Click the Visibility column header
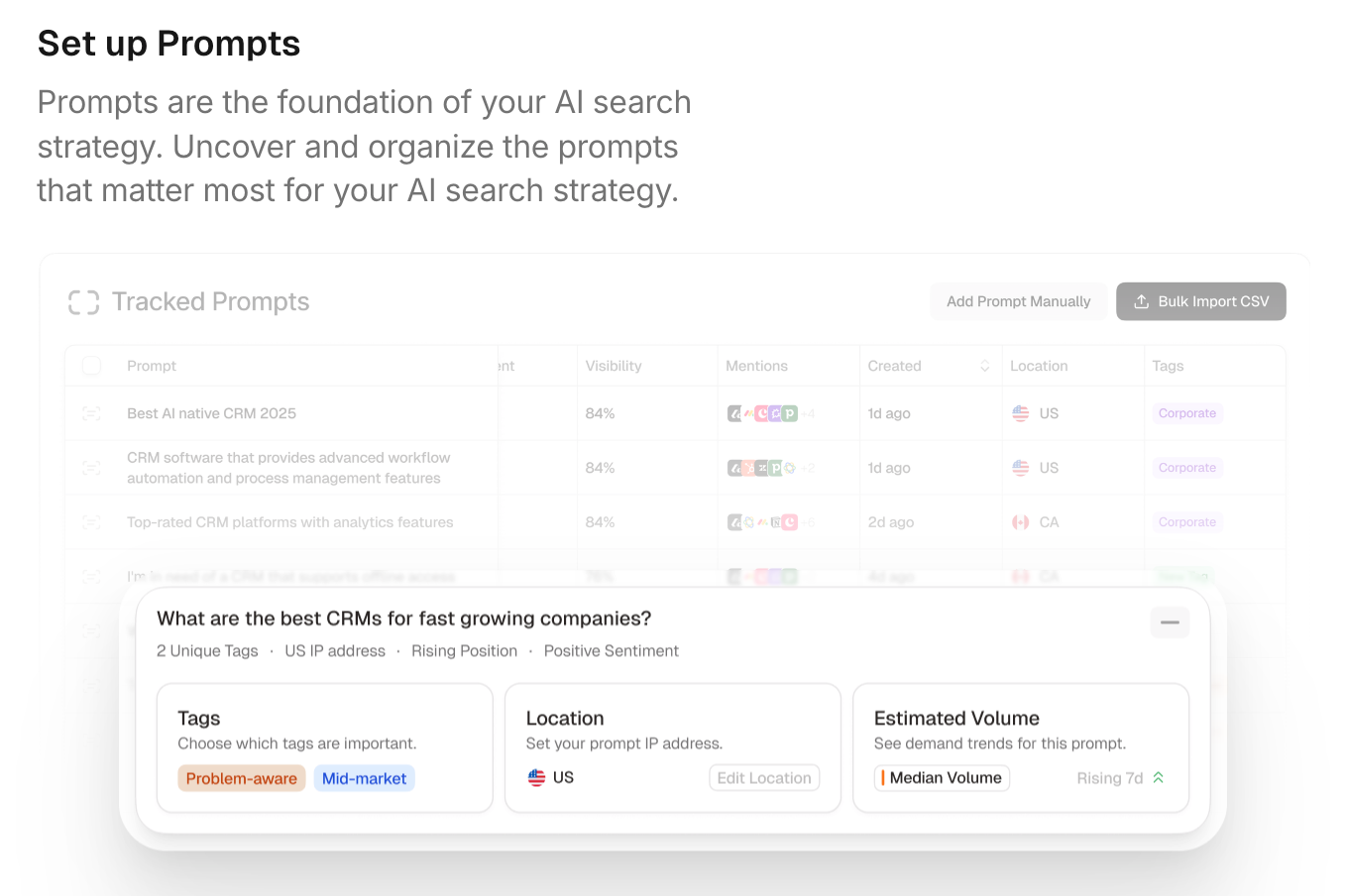 614,366
